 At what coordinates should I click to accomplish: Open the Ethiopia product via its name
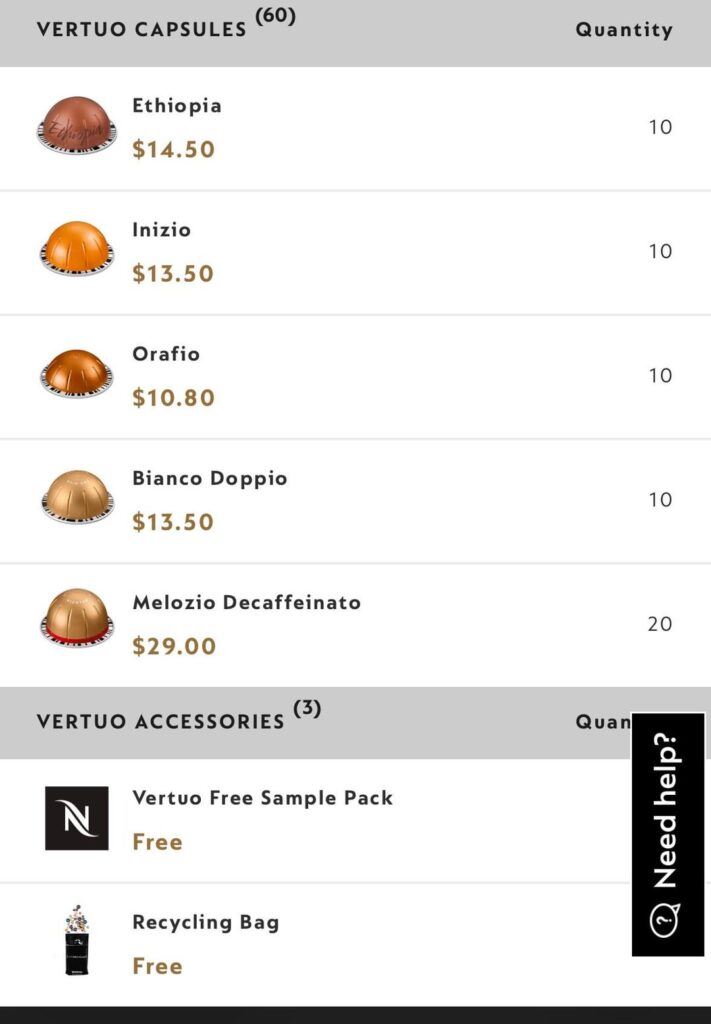[177, 105]
